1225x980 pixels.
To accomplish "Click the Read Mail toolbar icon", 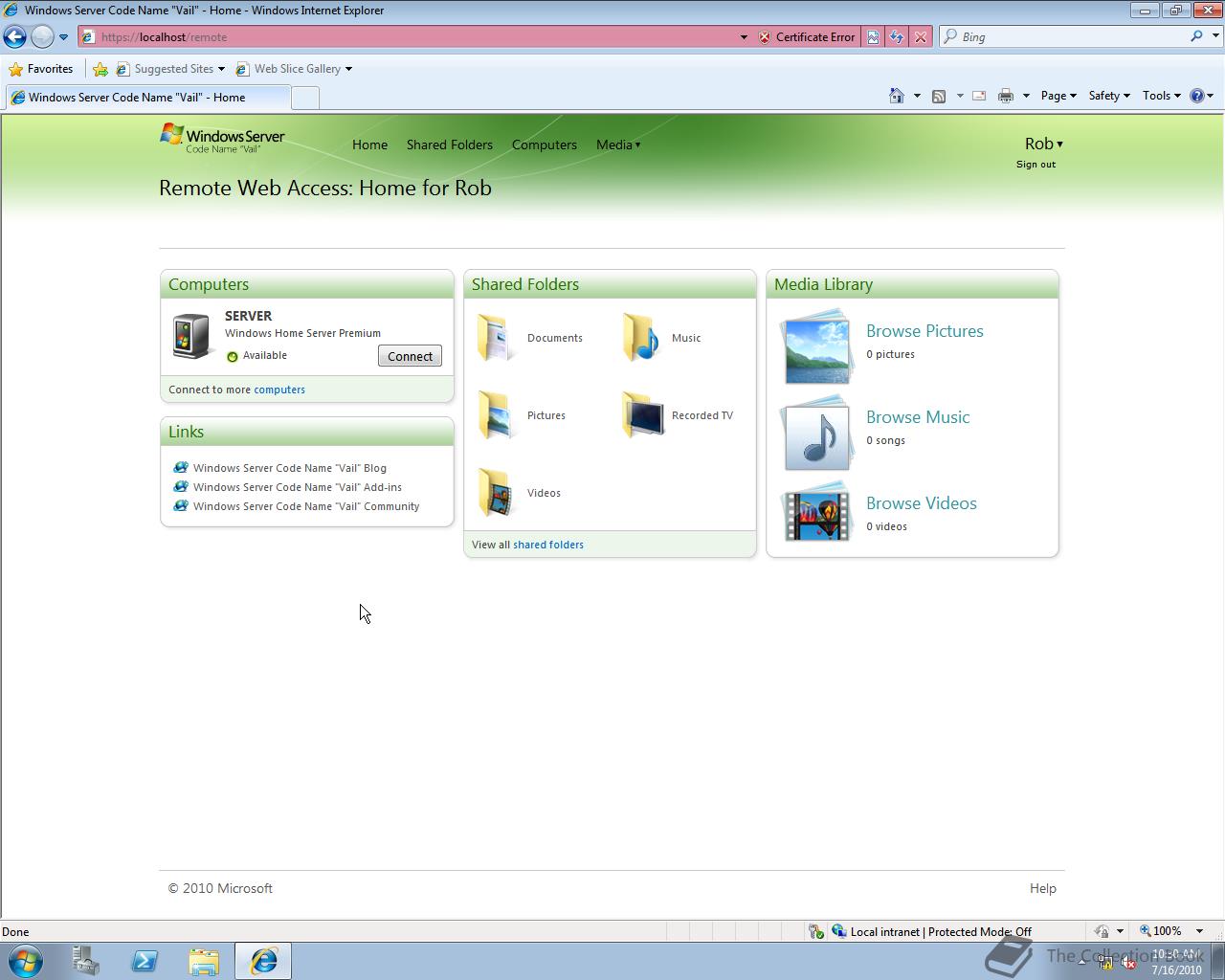I will tap(979, 96).
